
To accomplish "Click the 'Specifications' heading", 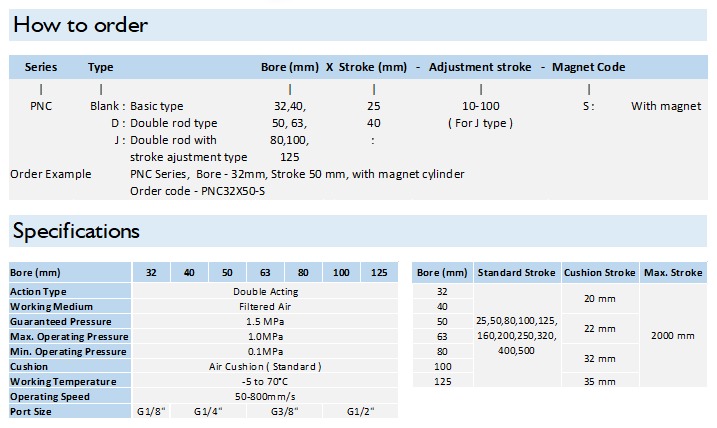I will click(76, 230).
